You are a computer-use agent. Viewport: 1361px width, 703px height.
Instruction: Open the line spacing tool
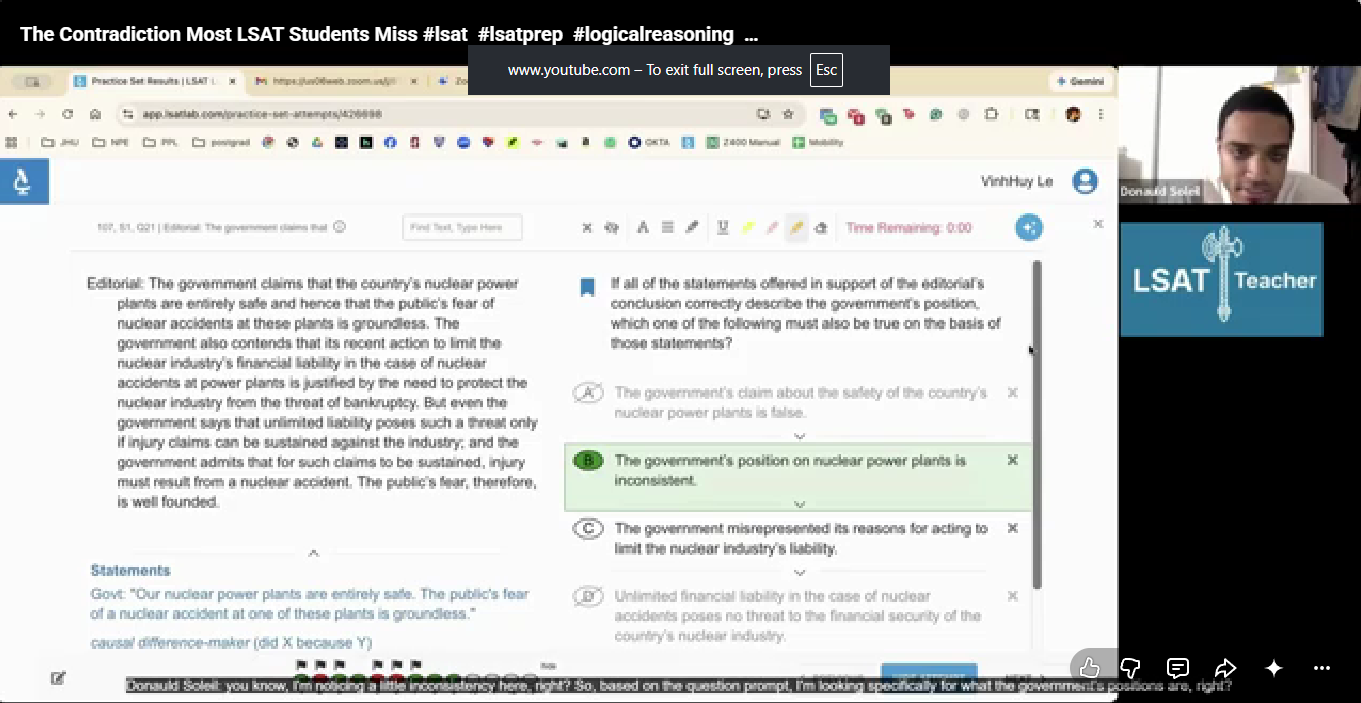click(x=667, y=228)
